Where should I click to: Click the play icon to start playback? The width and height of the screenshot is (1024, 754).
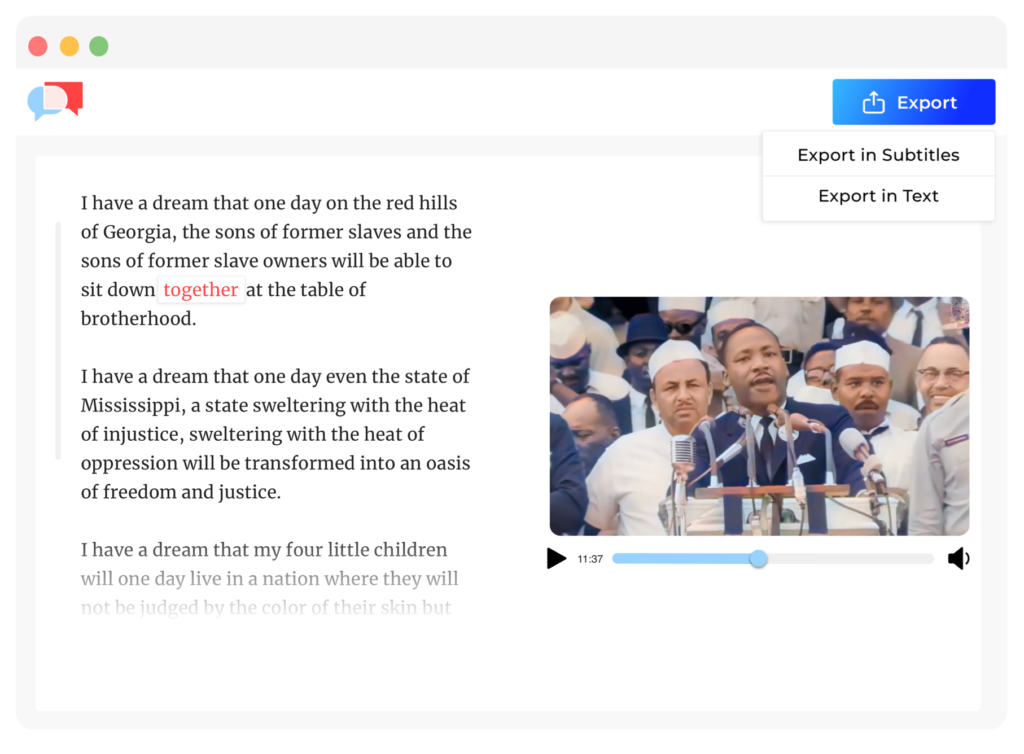[x=556, y=559]
